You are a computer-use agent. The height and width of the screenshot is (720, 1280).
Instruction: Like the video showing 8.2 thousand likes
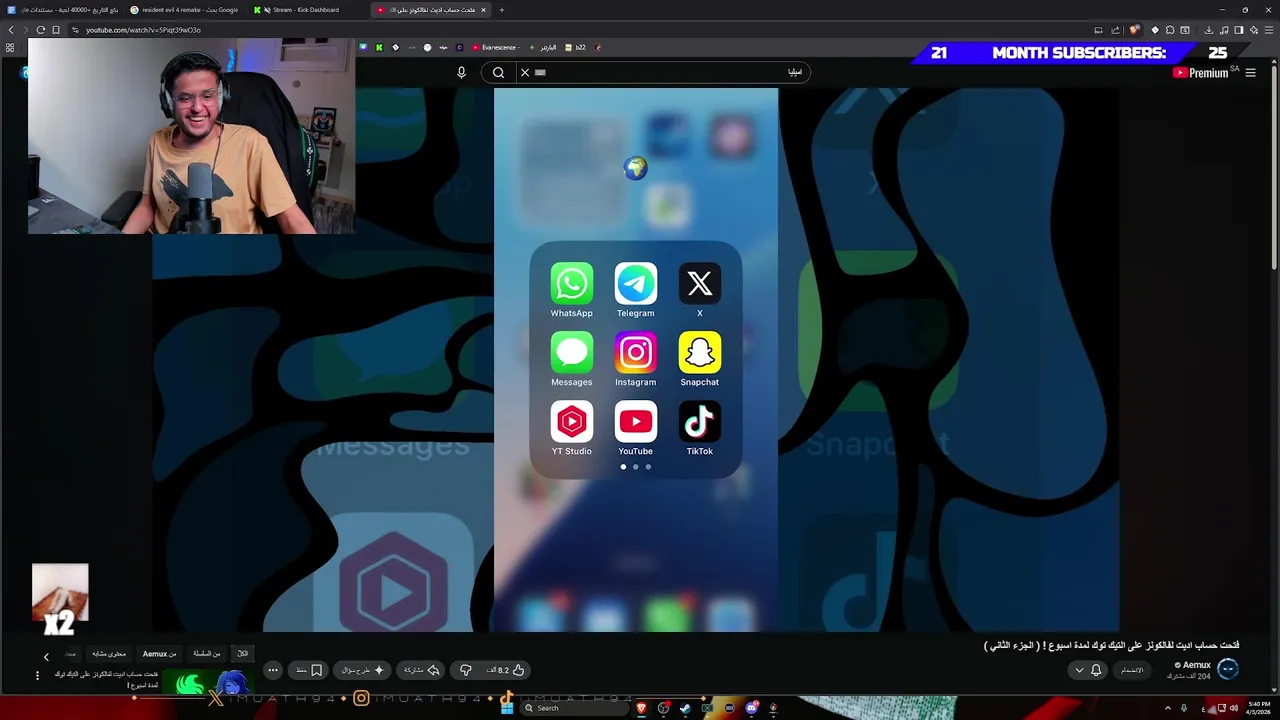(x=507, y=670)
